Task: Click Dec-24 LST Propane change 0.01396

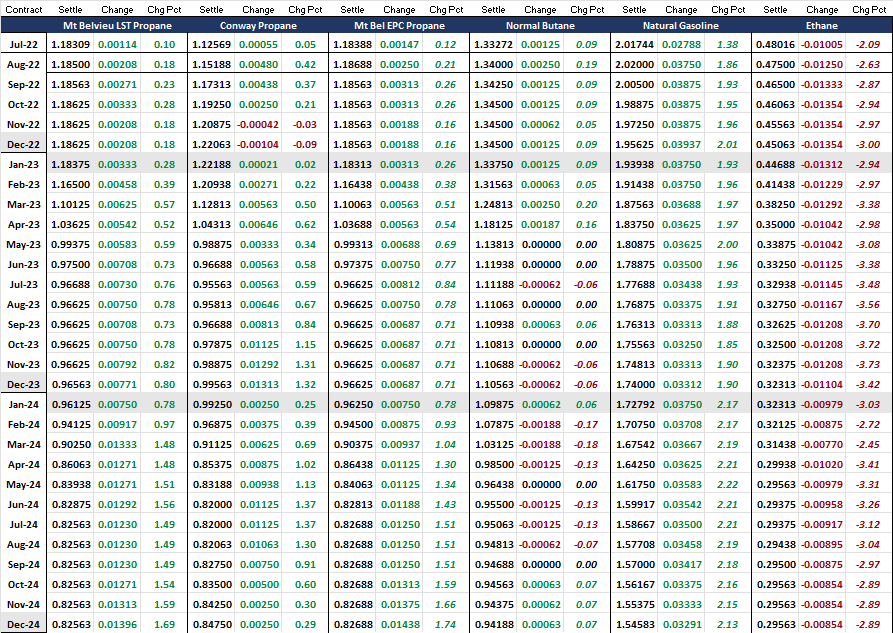Action: pos(117,624)
